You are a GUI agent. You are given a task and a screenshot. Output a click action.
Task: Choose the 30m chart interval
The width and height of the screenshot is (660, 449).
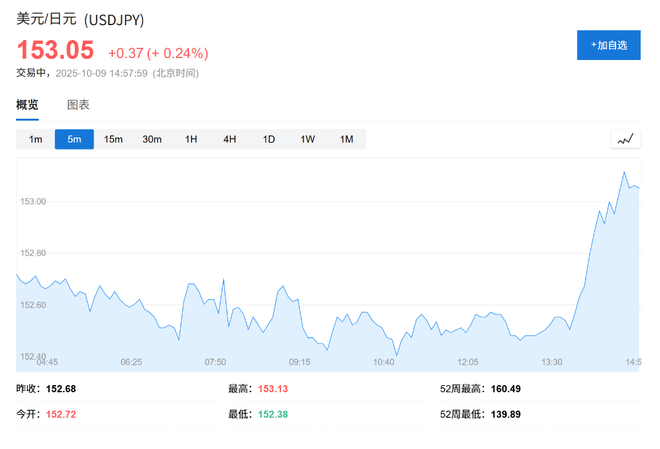pos(152,139)
